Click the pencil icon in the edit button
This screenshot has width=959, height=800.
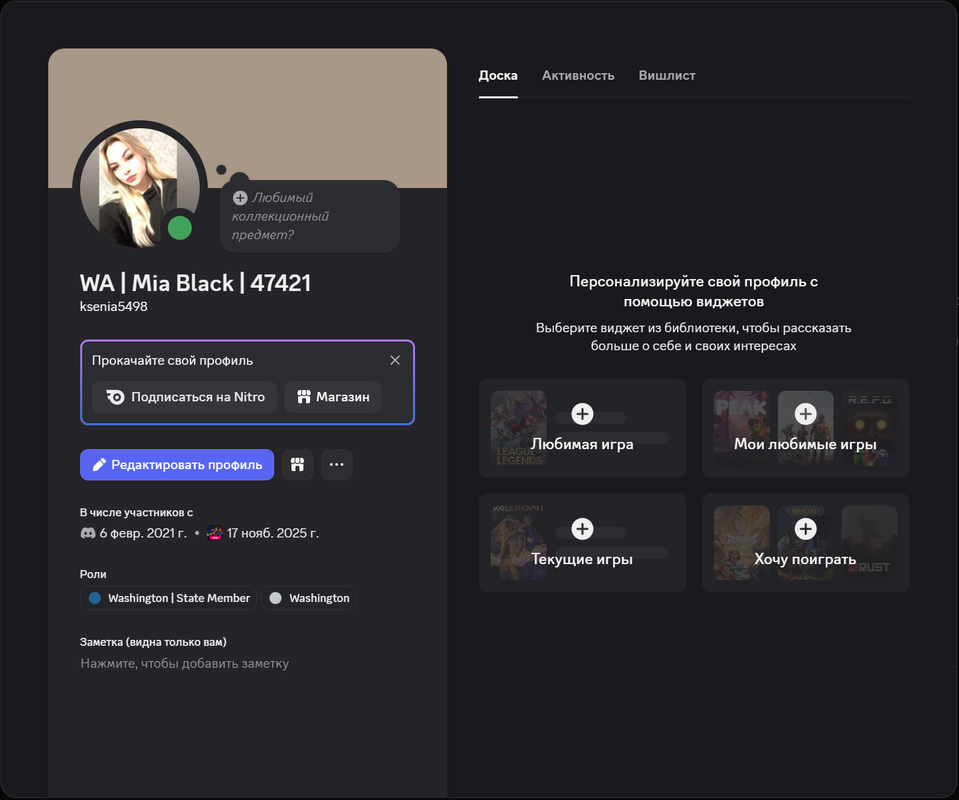[x=99, y=465]
